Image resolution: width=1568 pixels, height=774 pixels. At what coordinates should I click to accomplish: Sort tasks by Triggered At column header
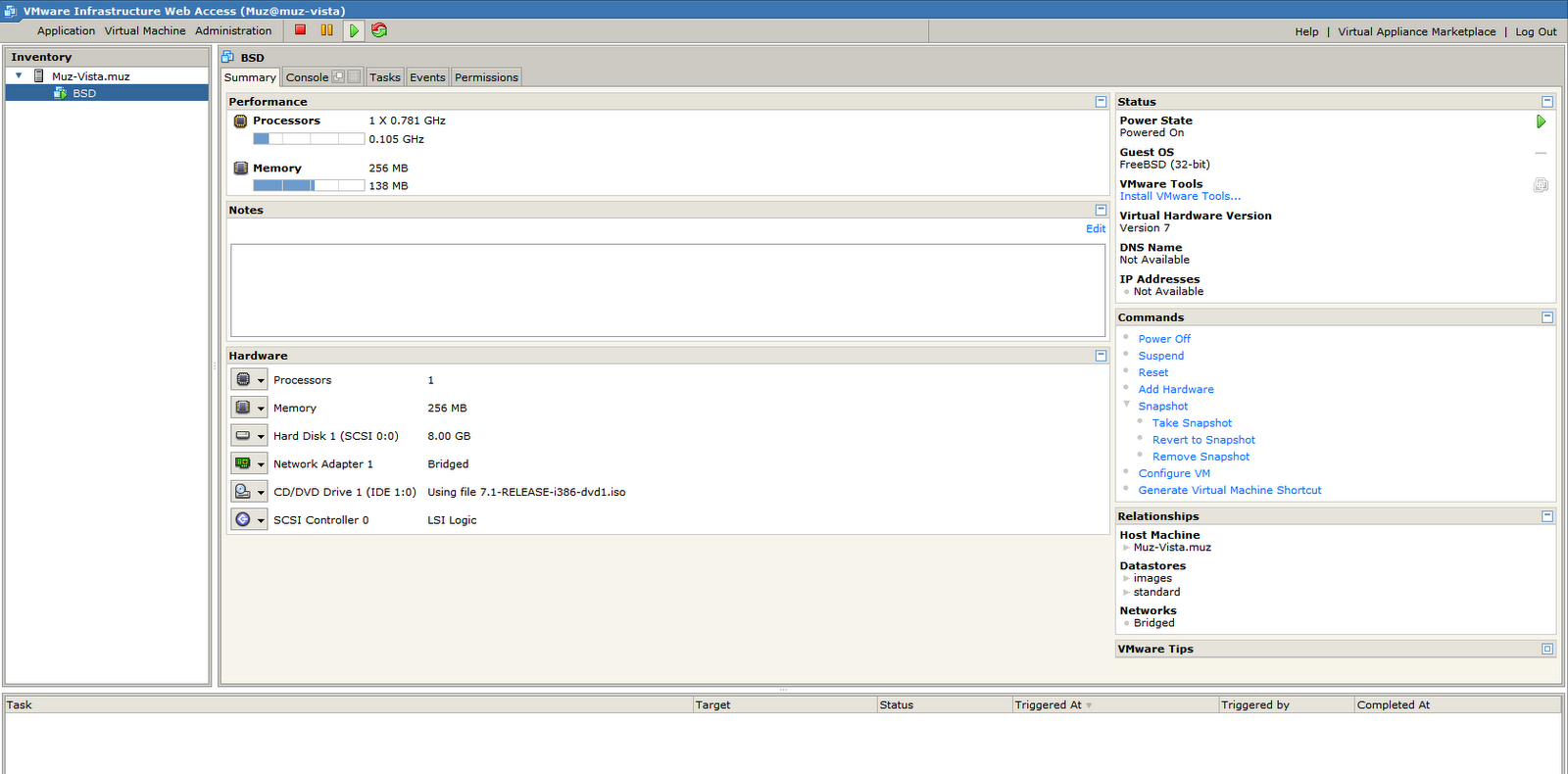click(1115, 704)
